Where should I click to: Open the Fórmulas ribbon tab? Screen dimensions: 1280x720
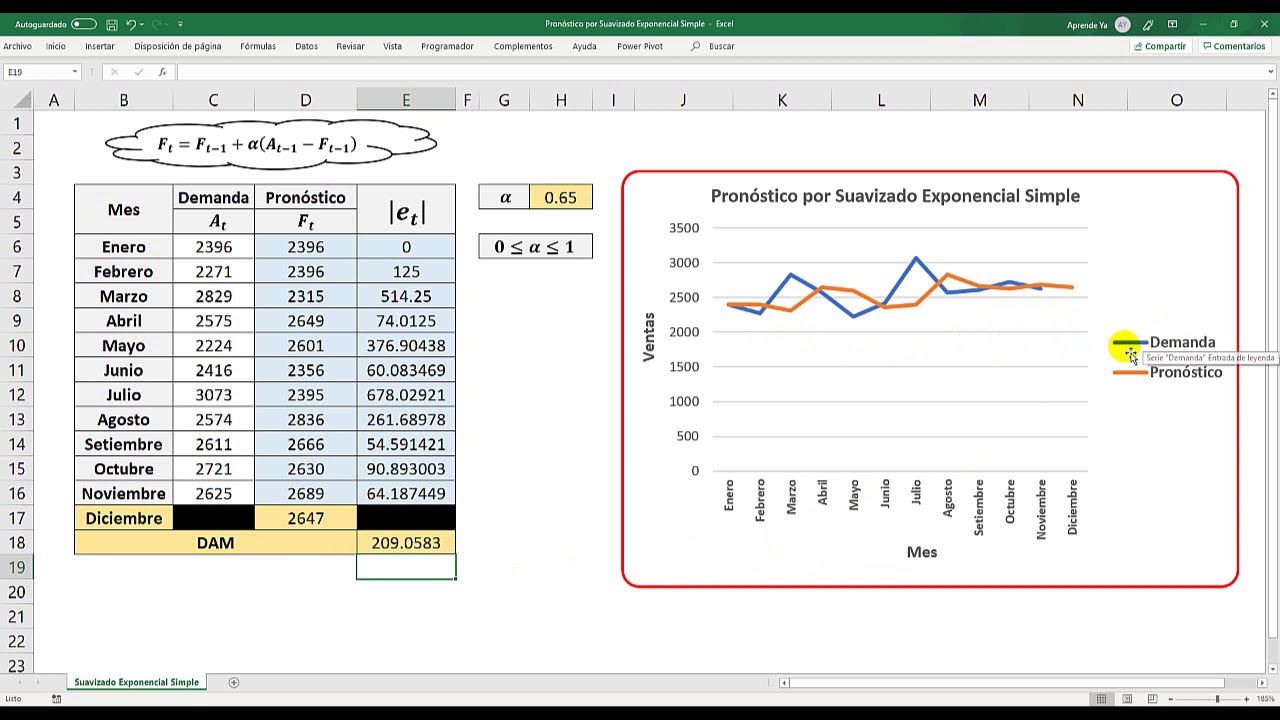coord(258,46)
